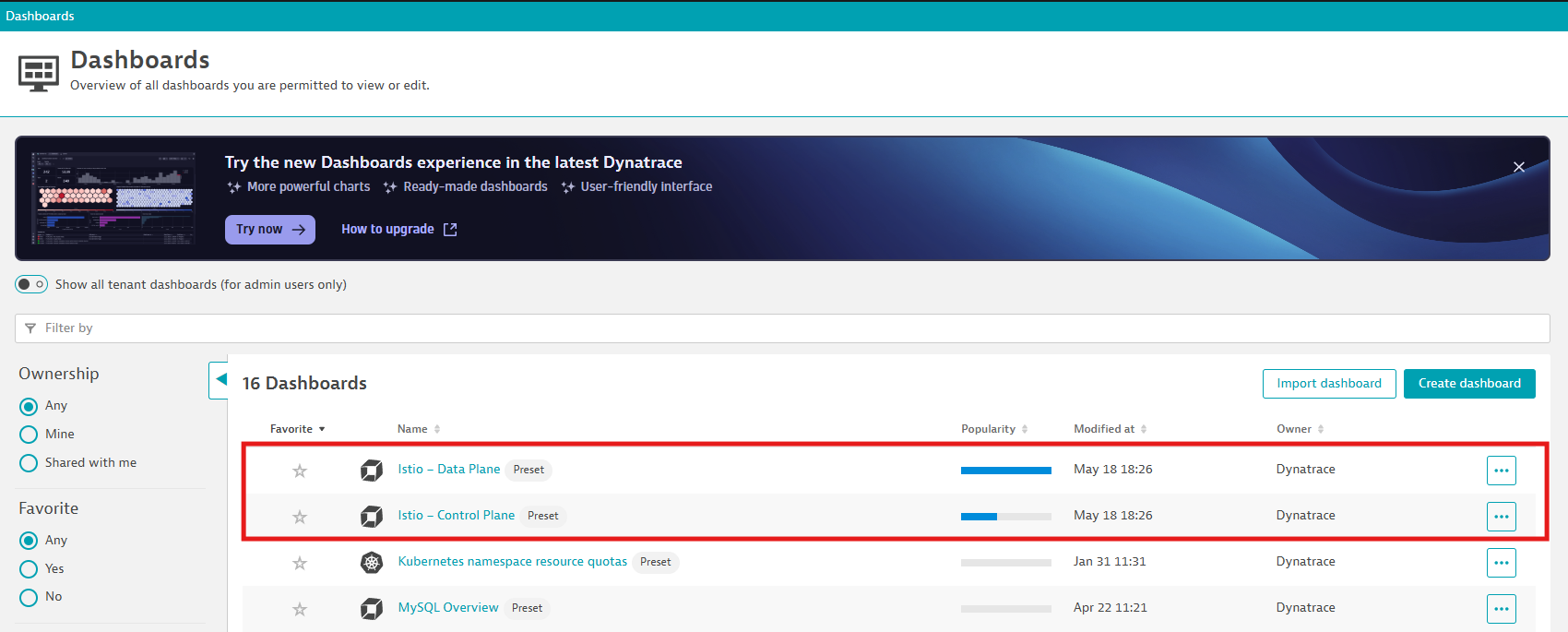Click Preset tag beside MySQL Overview
The width and height of the screenshot is (1568, 632).
[x=527, y=608]
